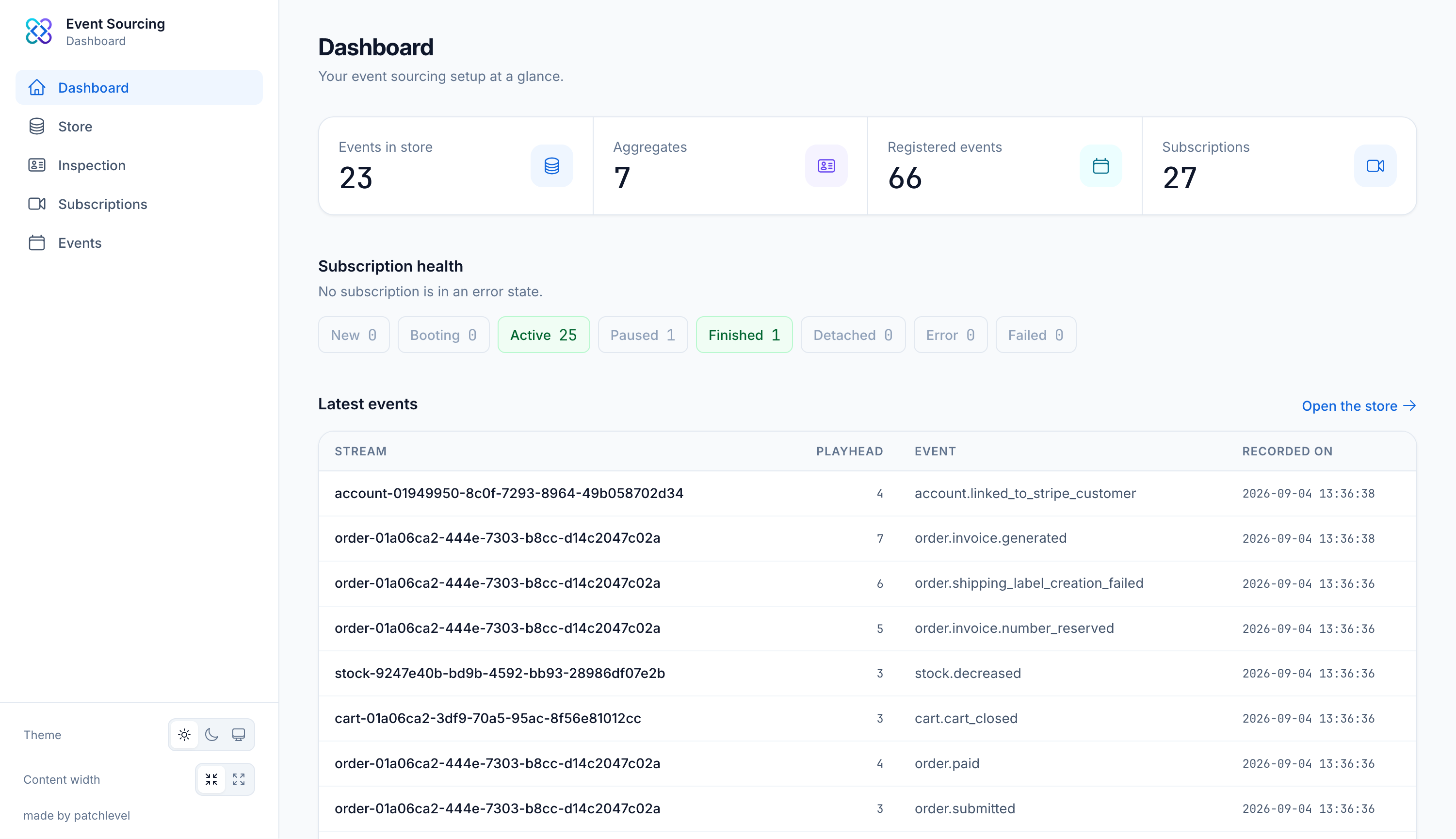This screenshot has width=1456, height=839.
Task: Click stream account-01949950-8c0f-7293-8964-49b058702d34
Action: tap(509, 493)
